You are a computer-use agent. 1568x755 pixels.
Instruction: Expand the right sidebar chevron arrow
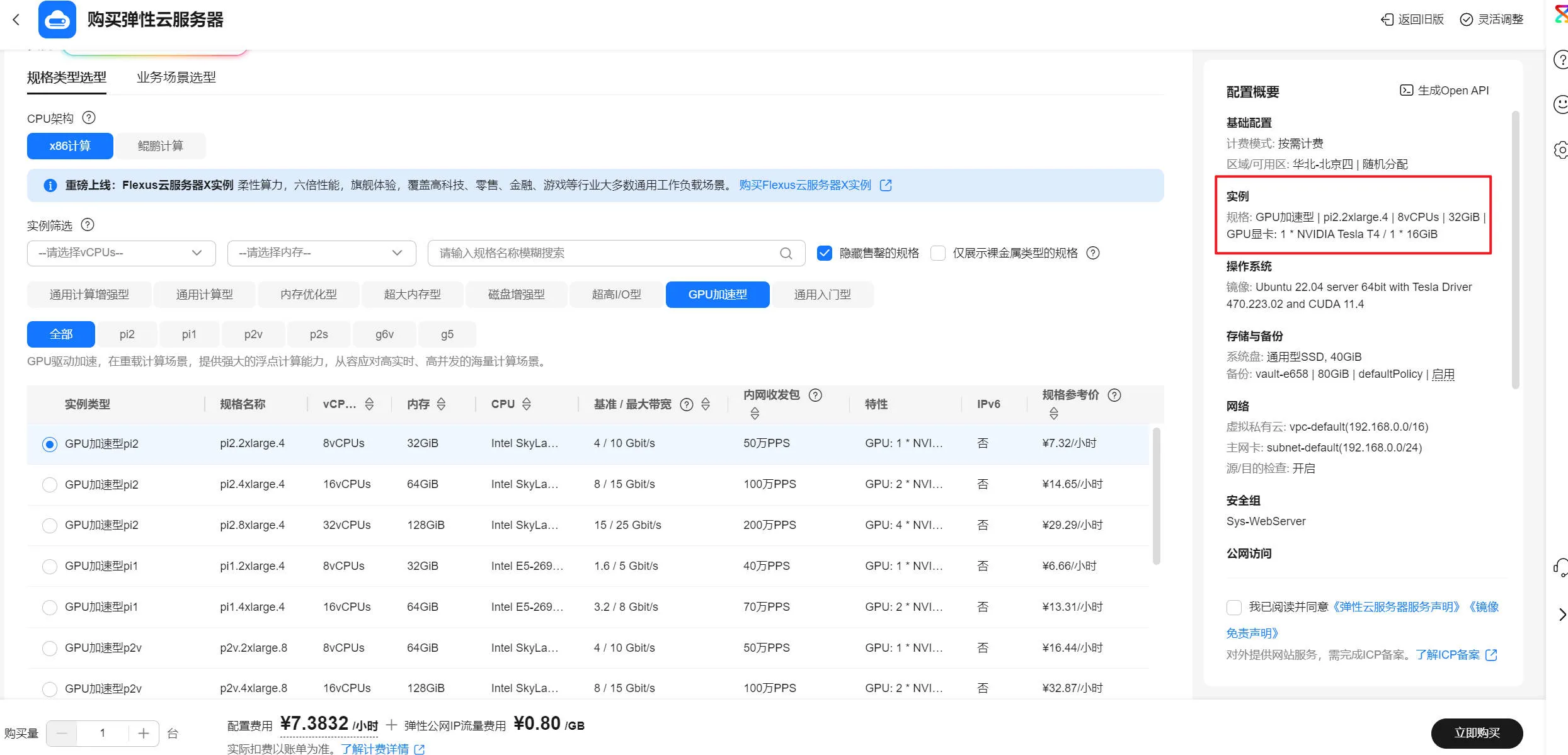pos(1562,615)
